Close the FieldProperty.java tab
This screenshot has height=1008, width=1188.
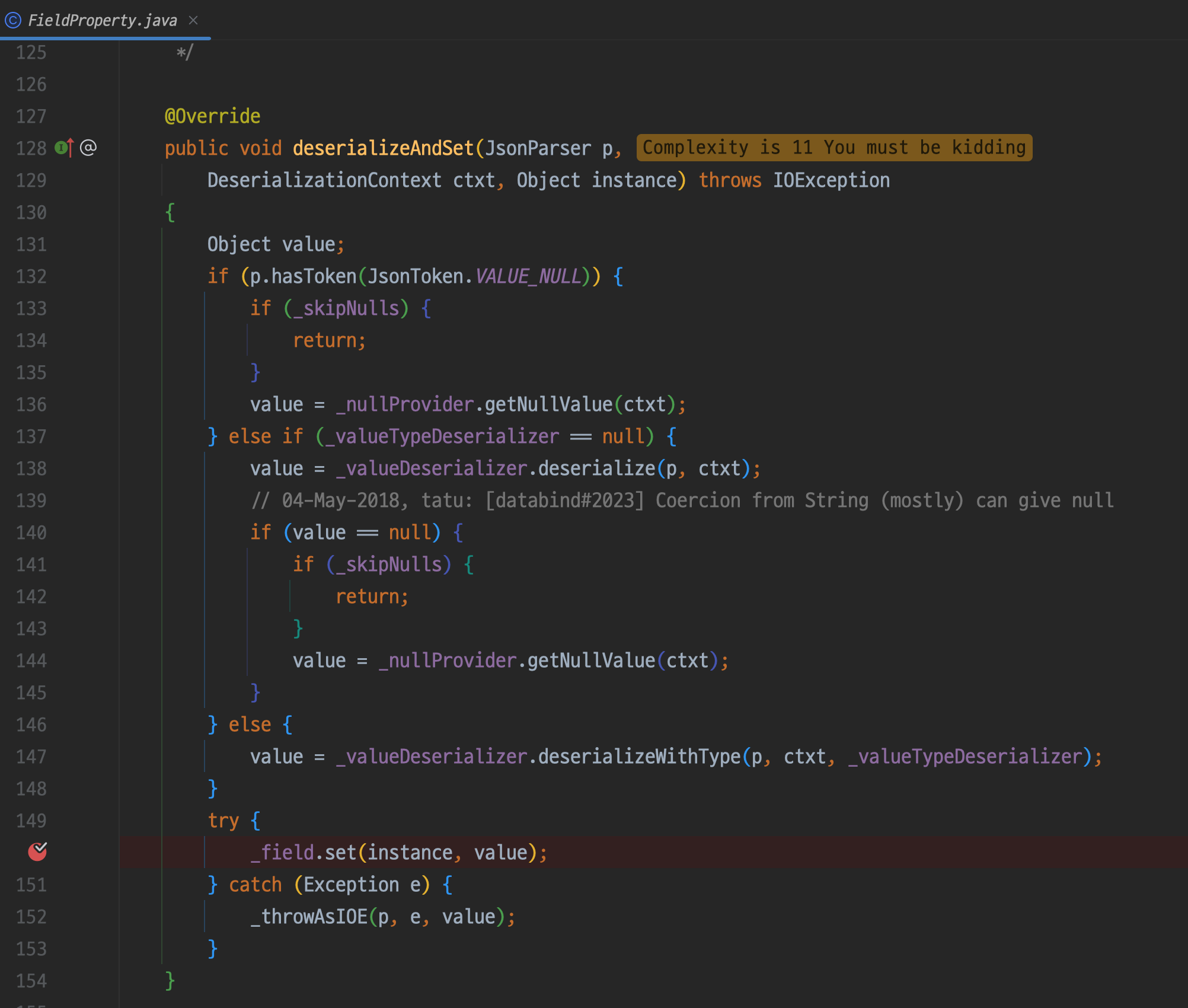coord(193,20)
